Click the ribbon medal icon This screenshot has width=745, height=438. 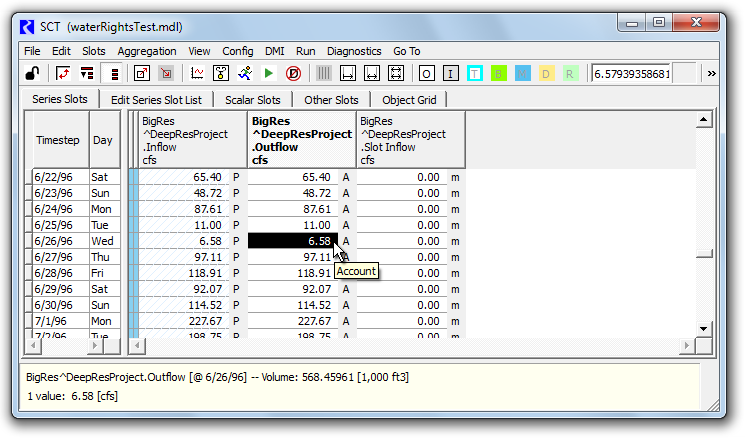coord(221,74)
